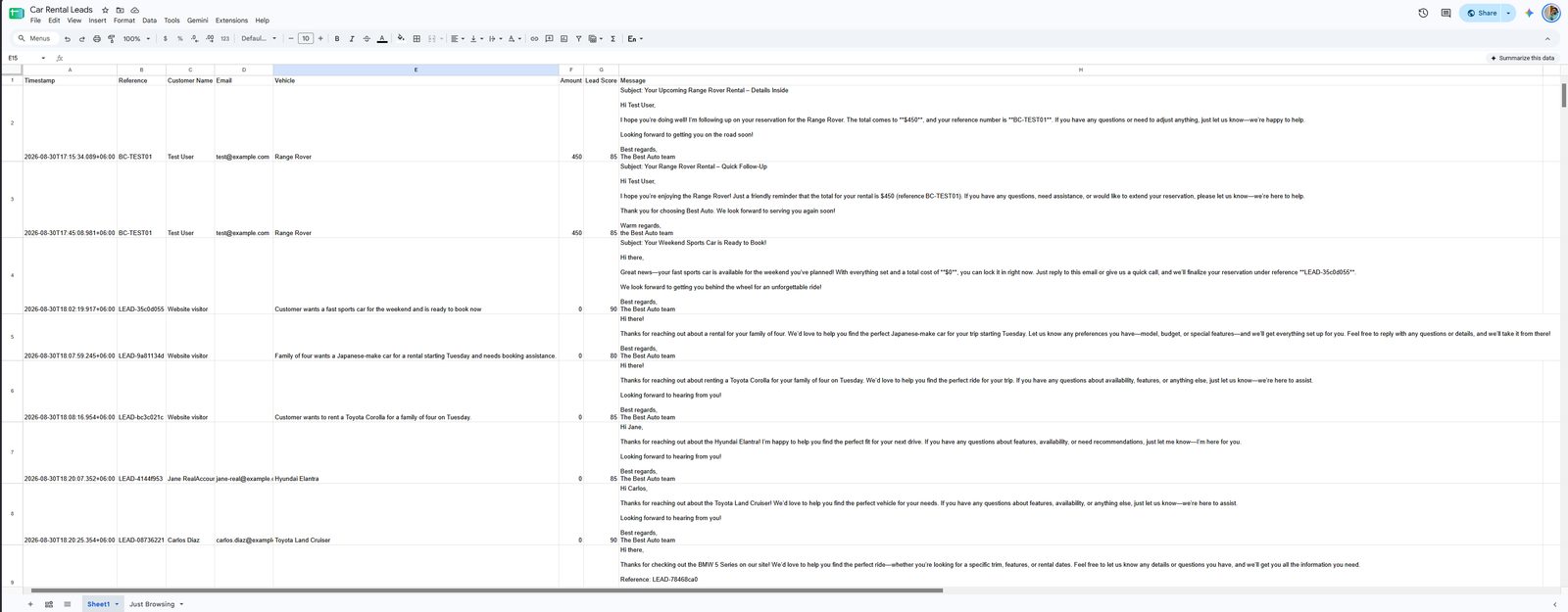The height and width of the screenshot is (612, 1568).
Task: Open the Extensions menu
Action: pyautogui.click(x=231, y=21)
